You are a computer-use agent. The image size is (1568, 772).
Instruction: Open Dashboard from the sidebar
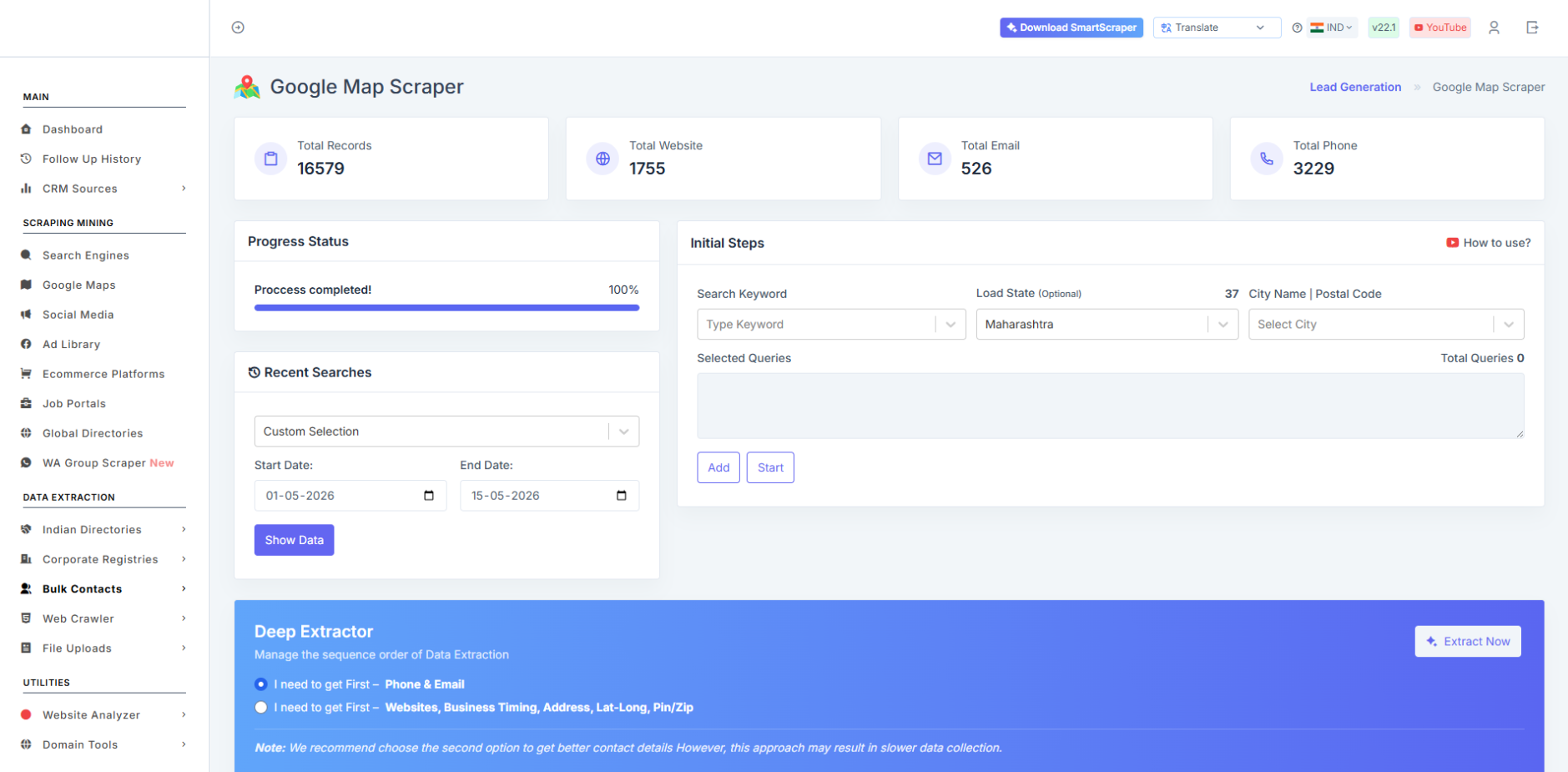73,129
